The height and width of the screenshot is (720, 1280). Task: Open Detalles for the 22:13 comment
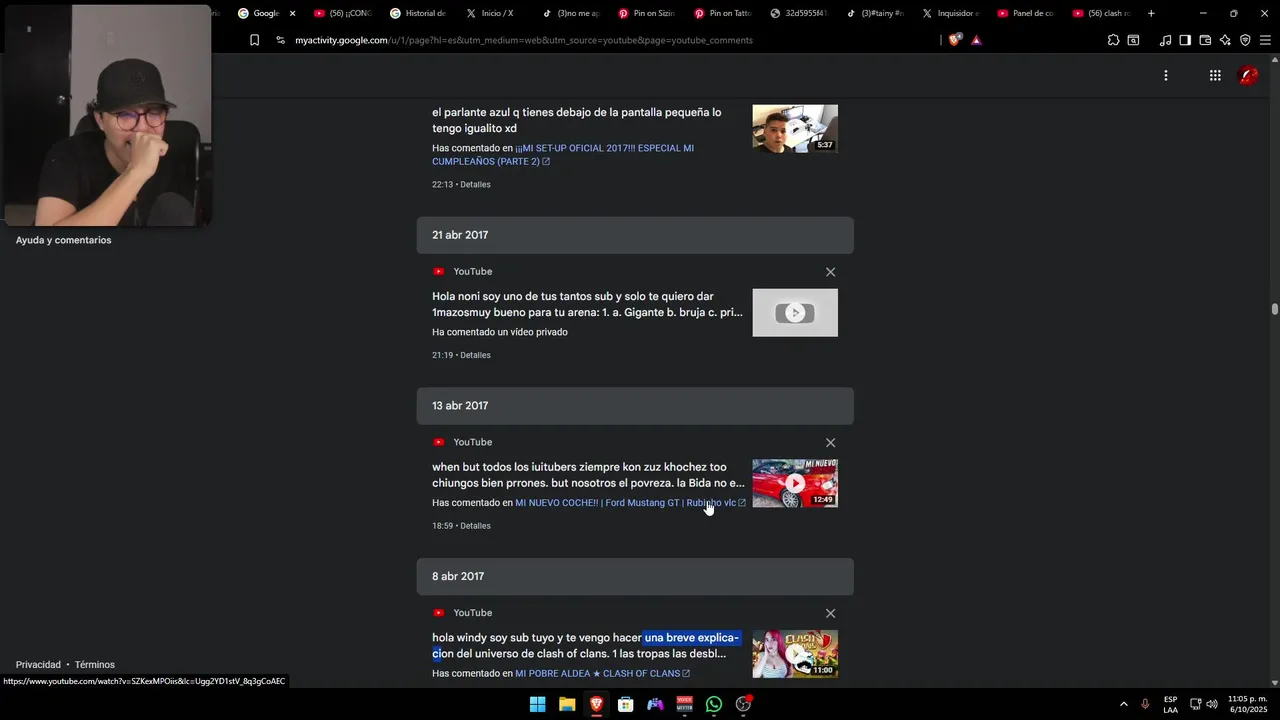tap(475, 185)
